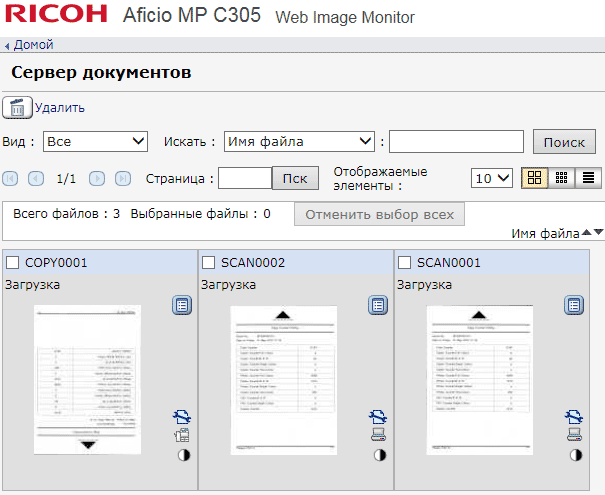The width and height of the screenshot is (605, 495).
Task: Click the 1/1 page indicator
Action: [x=66, y=179]
